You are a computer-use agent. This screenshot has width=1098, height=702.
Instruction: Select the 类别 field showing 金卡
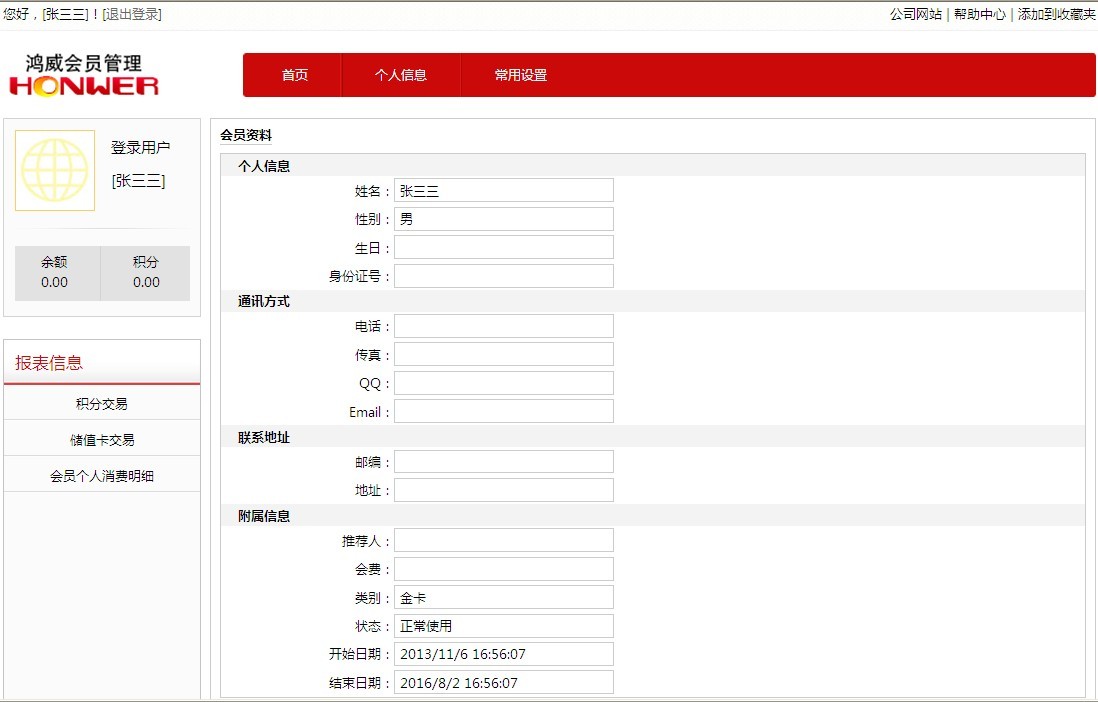tap(503, 597)
